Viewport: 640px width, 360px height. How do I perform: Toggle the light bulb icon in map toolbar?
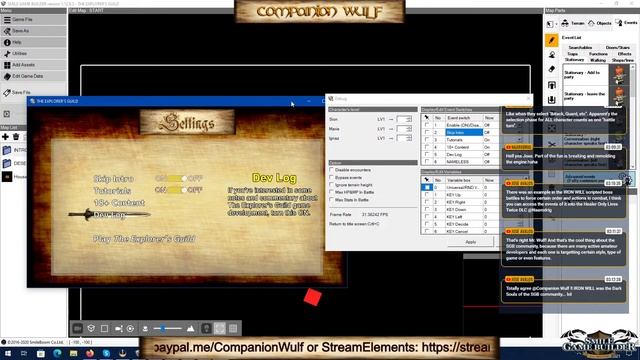click(x=206, y=328)
